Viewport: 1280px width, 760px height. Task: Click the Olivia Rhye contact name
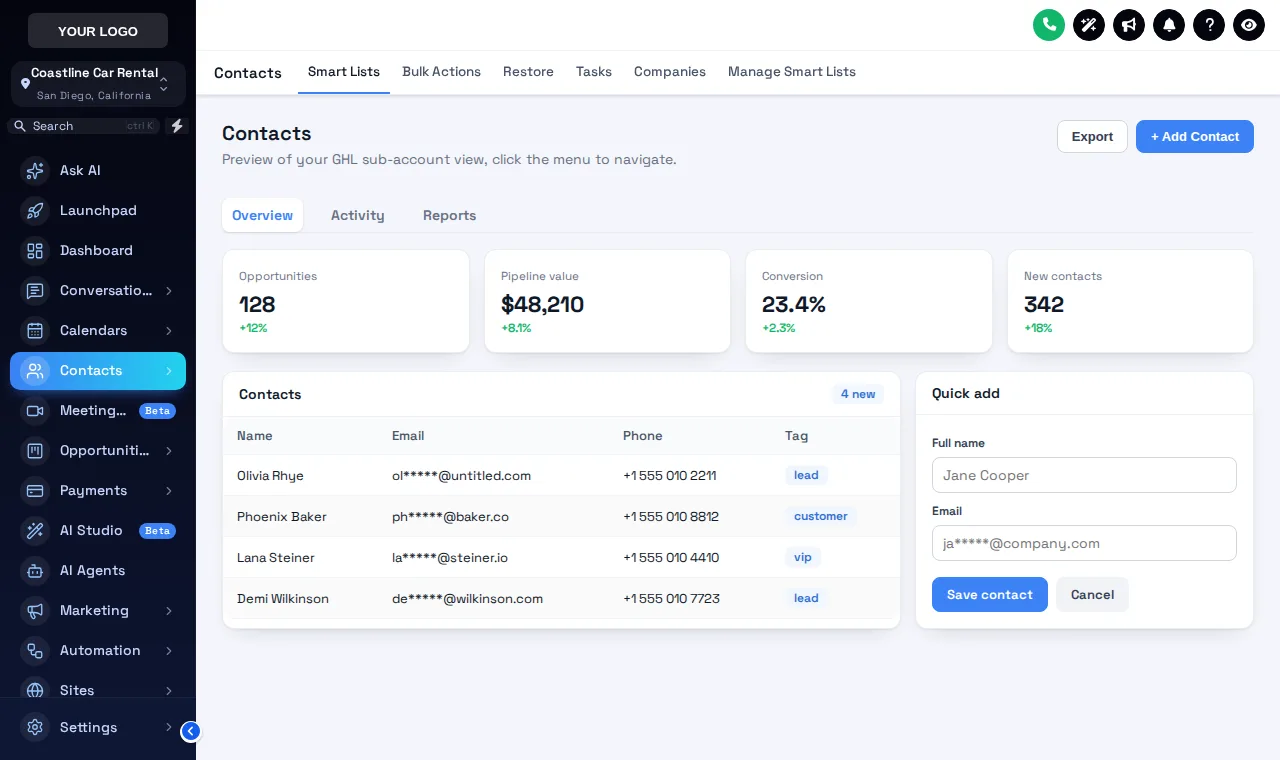[270, 476]
